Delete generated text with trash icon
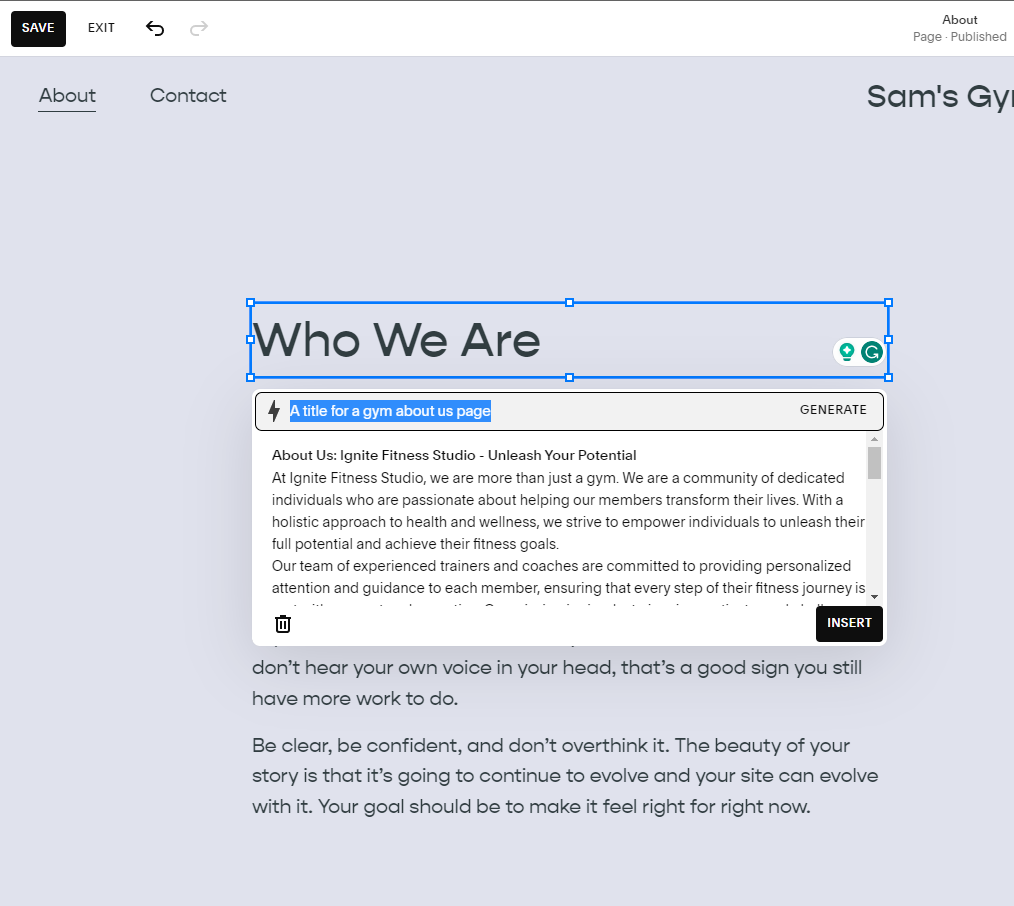The width and height of the screenshot is (1014, 906). [x=283, y=623]
